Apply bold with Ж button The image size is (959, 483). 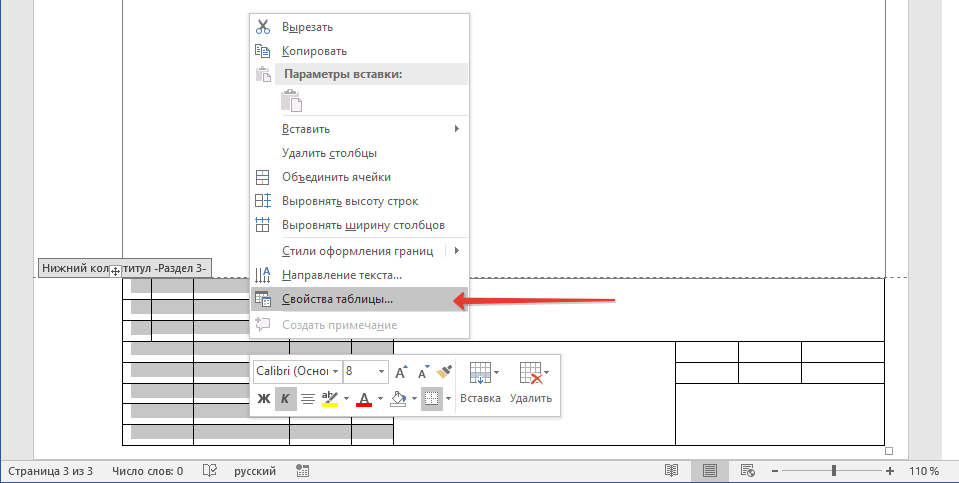[x=264, y=399]
